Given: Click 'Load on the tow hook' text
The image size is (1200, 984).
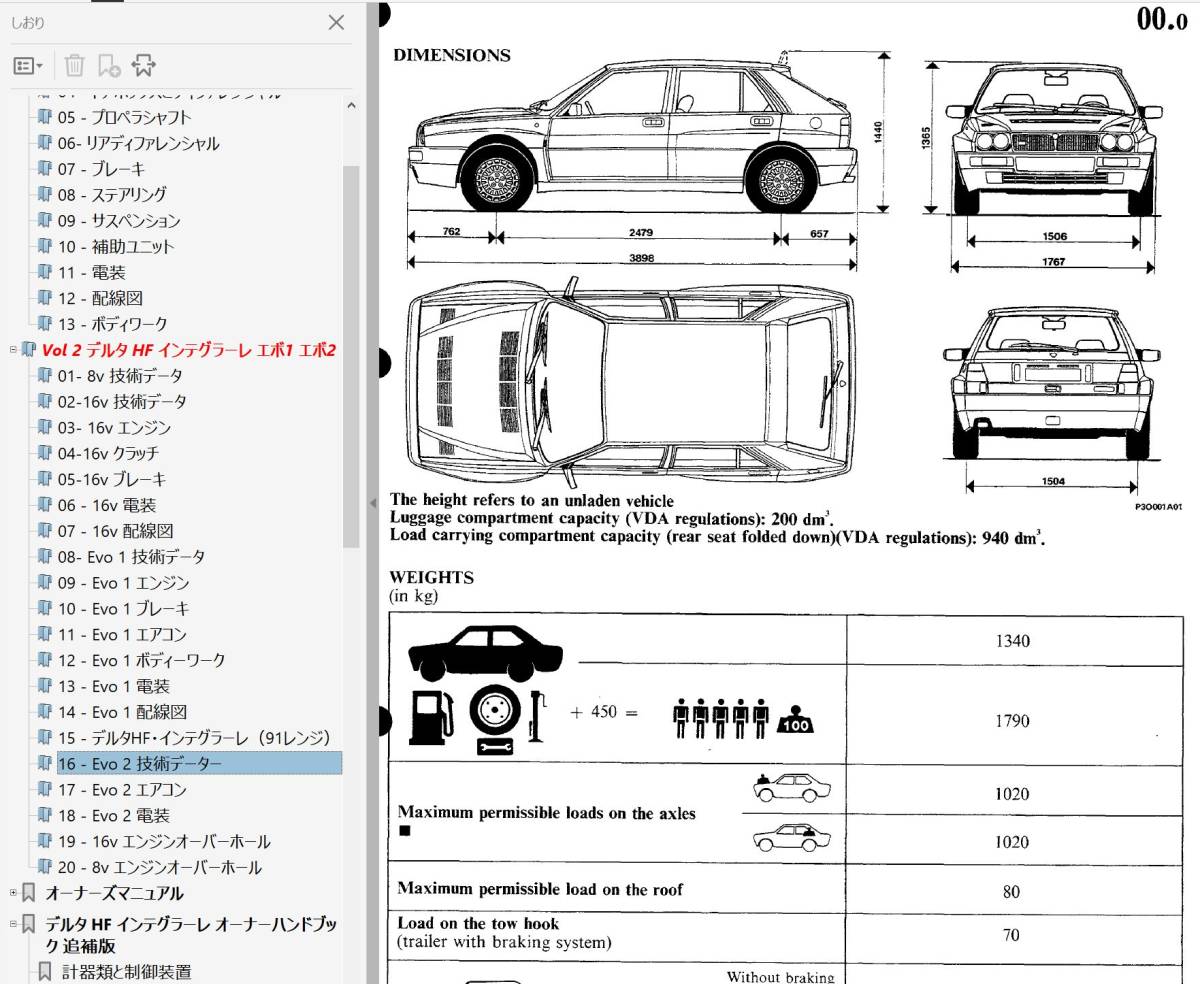Looking at the screenshot, I should (478, 924).
